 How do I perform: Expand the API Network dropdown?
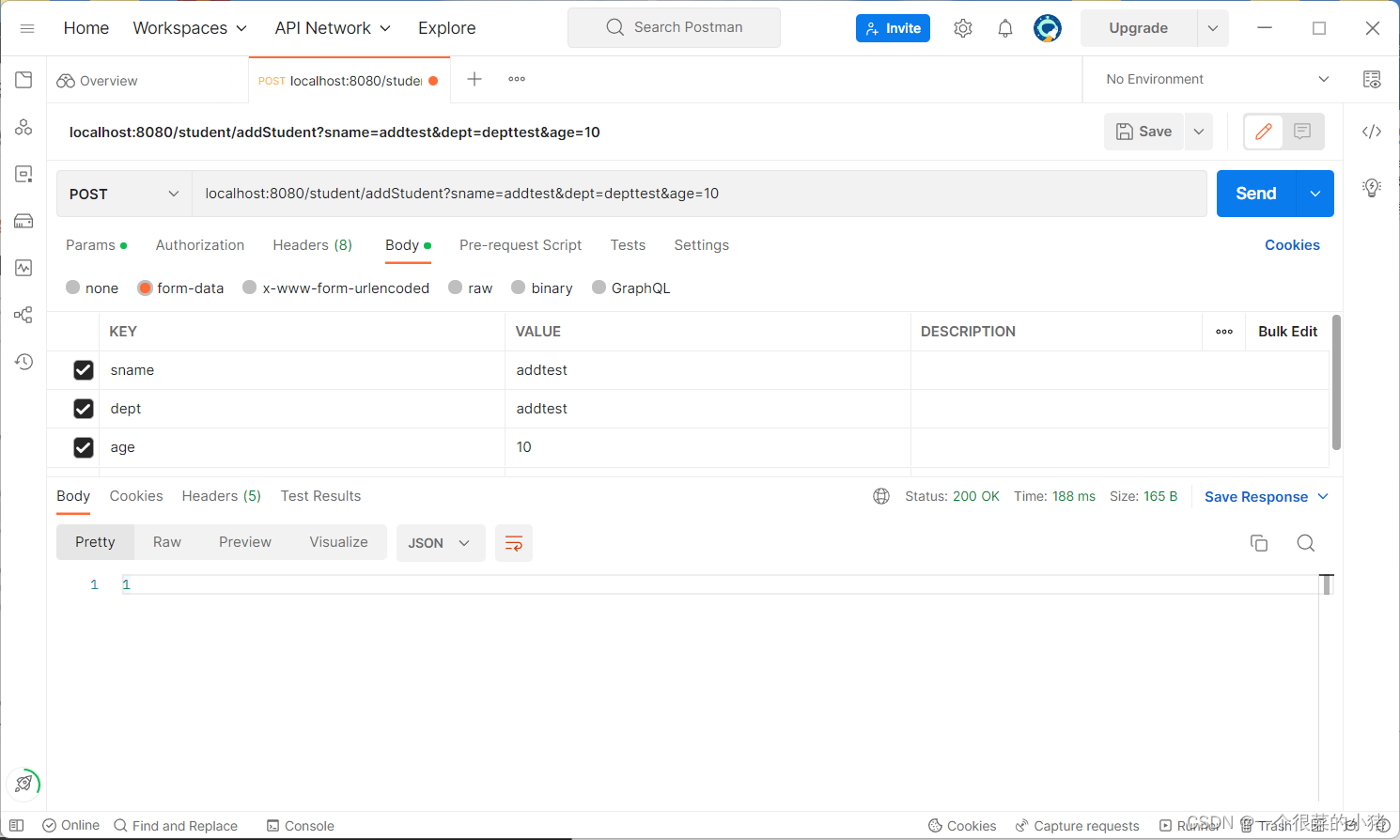pyautogui.click(x=333, y=28)
